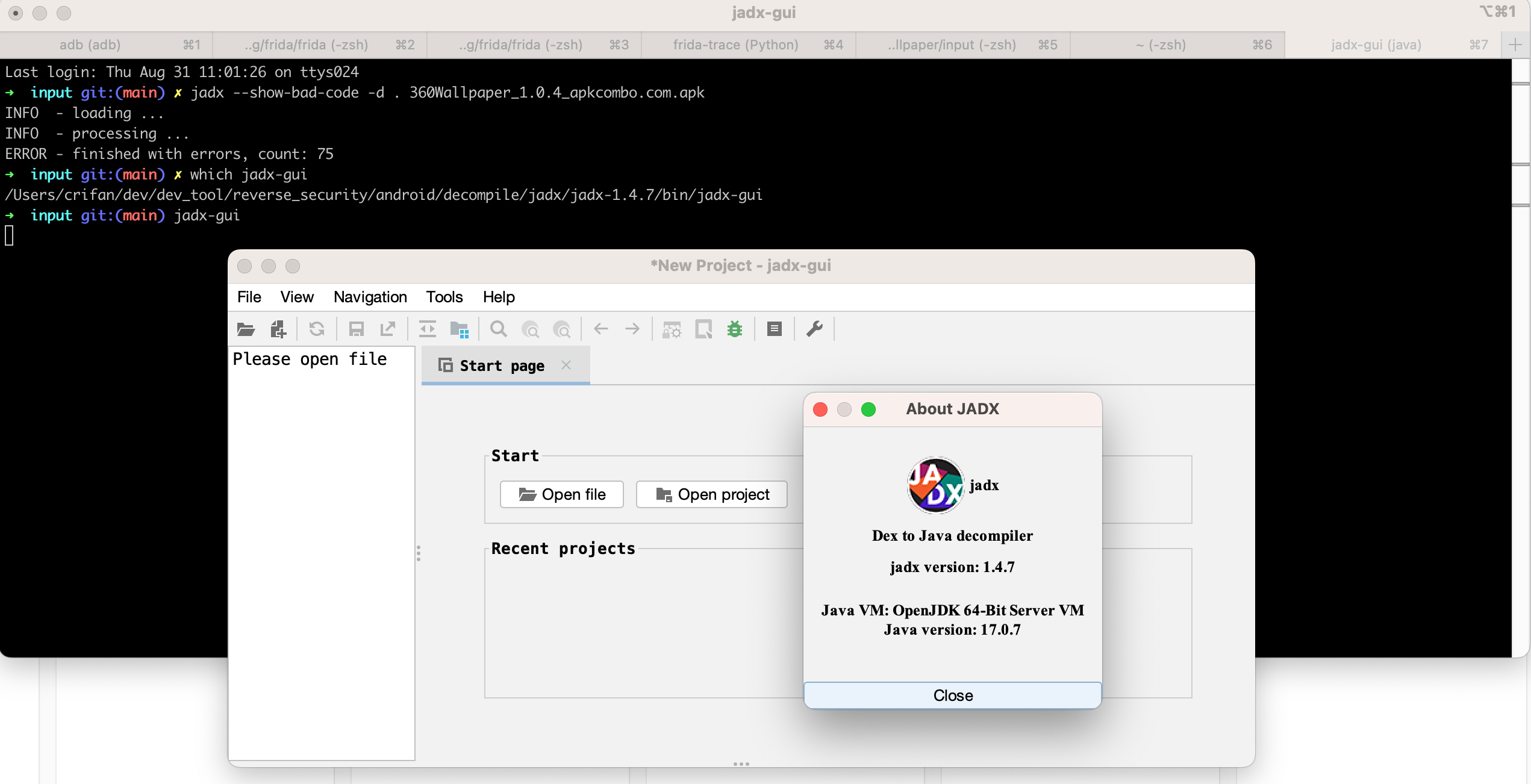Switch to the ~ (-zsh) terminal tab
1531x784 pixels.
[1177, 45]
